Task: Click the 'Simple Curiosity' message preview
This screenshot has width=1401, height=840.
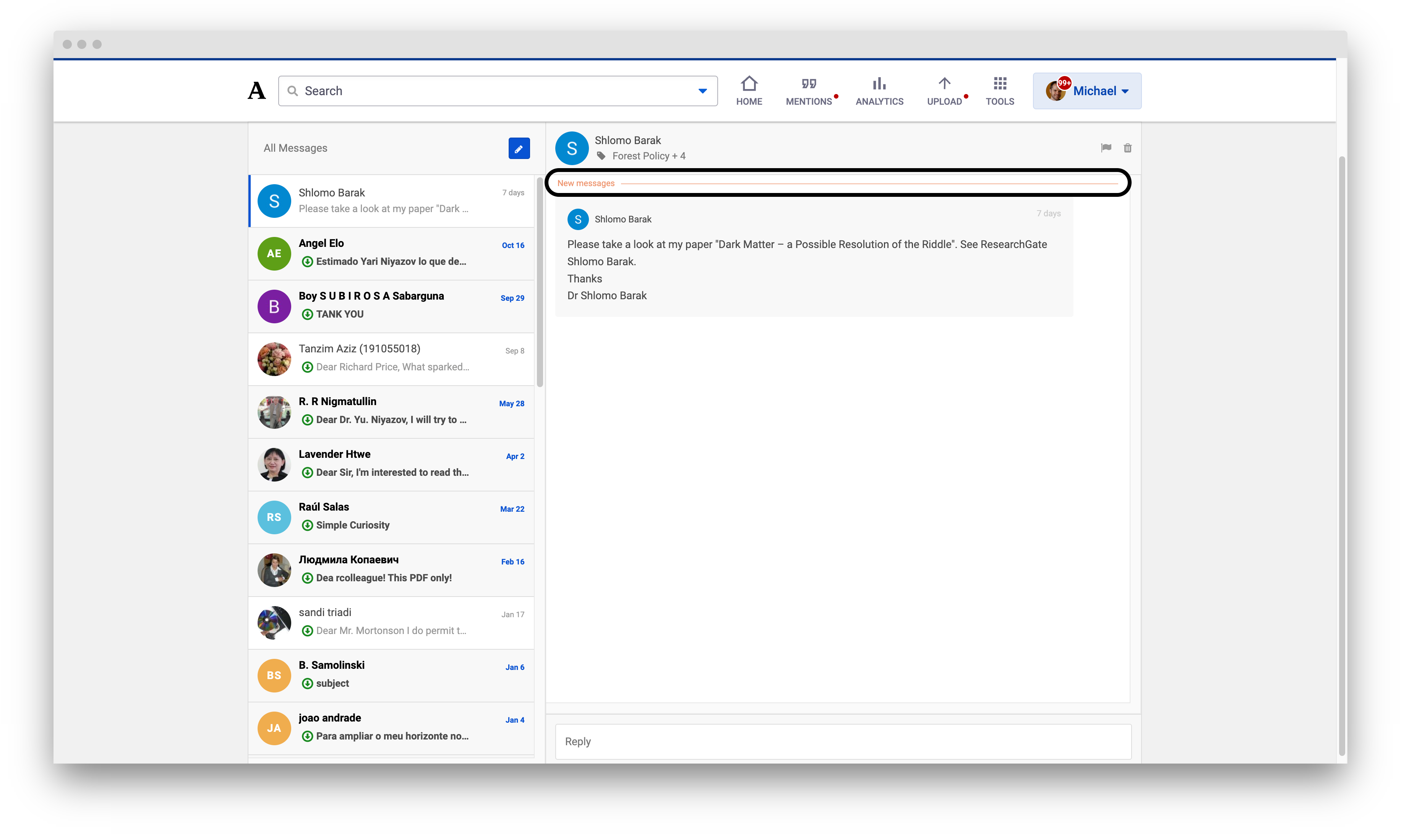Action: point(352,525)
